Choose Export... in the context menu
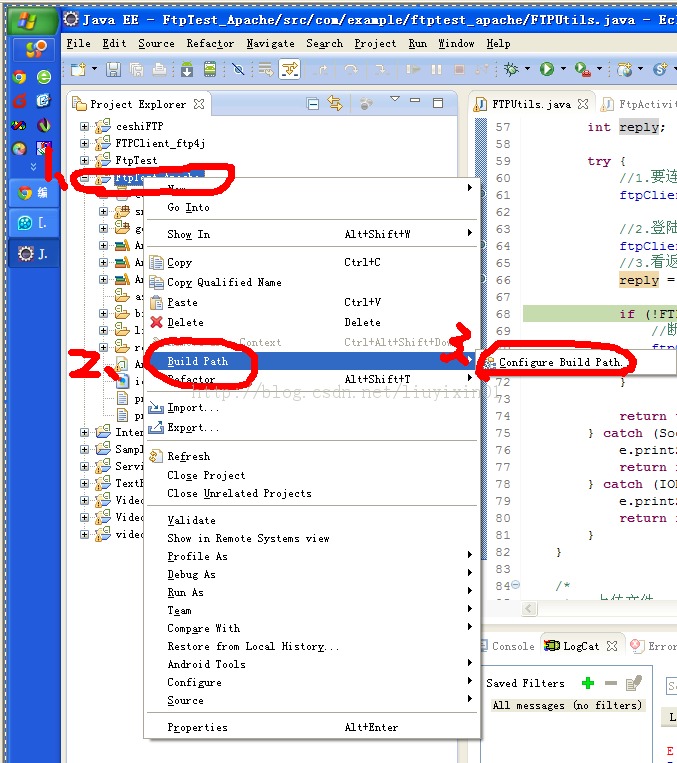This screenshot has width=677, height=763. 311,428
